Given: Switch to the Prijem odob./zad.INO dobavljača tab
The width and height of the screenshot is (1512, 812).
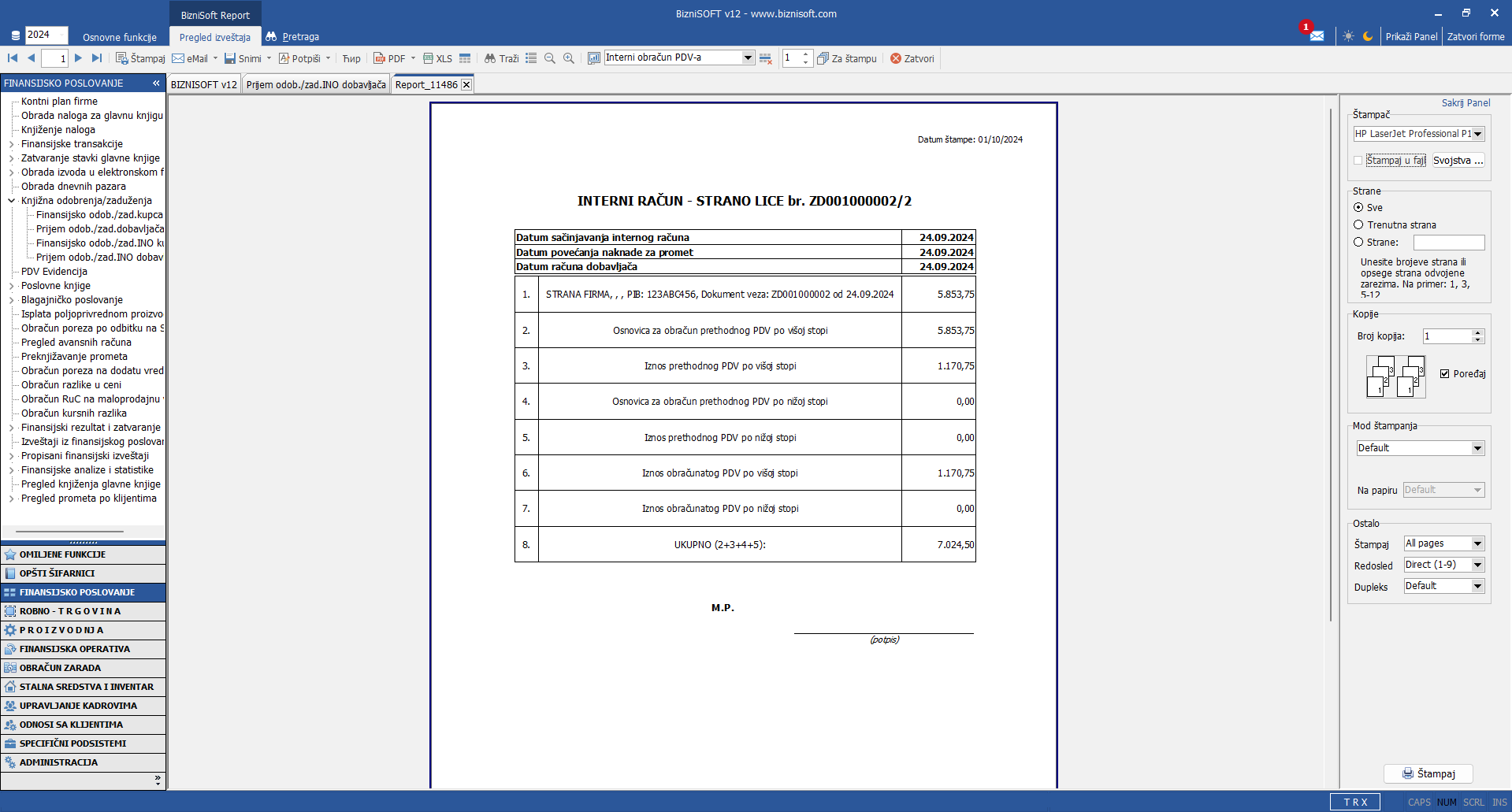Looking at the screenshot, I should (316, 85).
